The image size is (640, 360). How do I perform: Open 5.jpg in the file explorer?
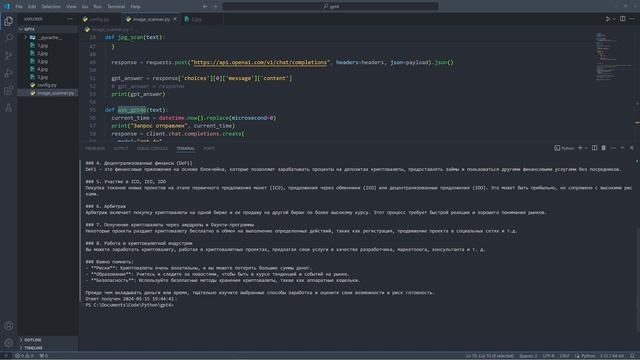point(48,77)
